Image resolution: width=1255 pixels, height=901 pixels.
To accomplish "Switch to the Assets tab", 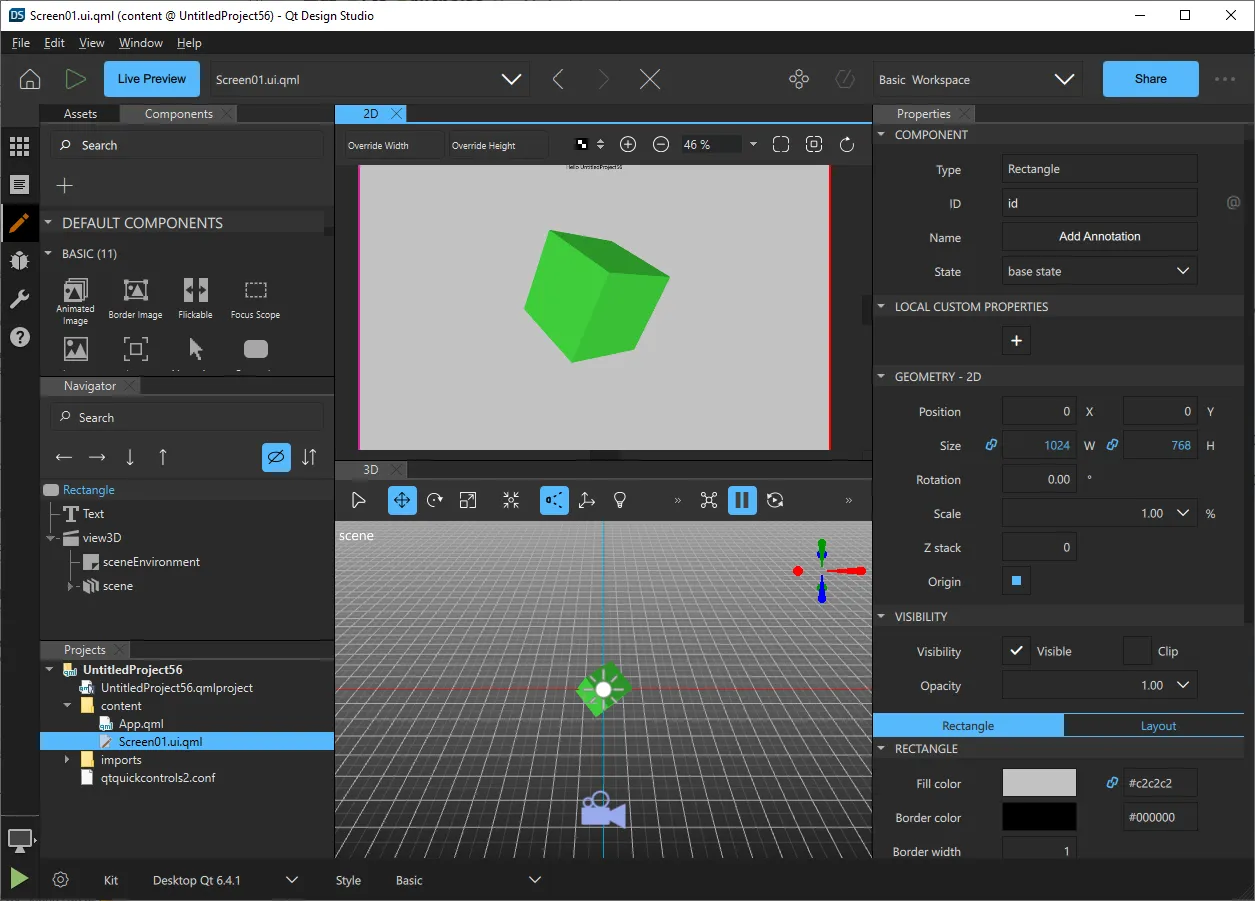I will (x=80, y=114).
